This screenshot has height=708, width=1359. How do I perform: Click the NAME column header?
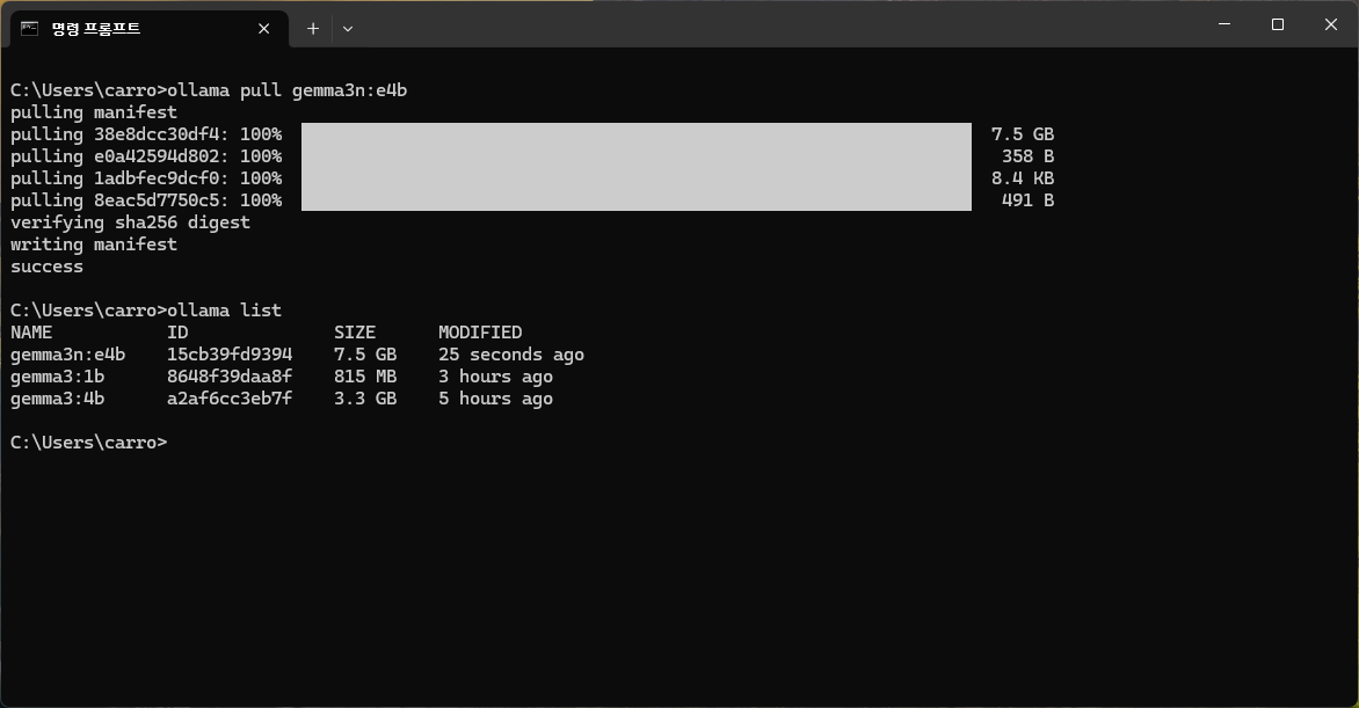(x=31, y=332)
